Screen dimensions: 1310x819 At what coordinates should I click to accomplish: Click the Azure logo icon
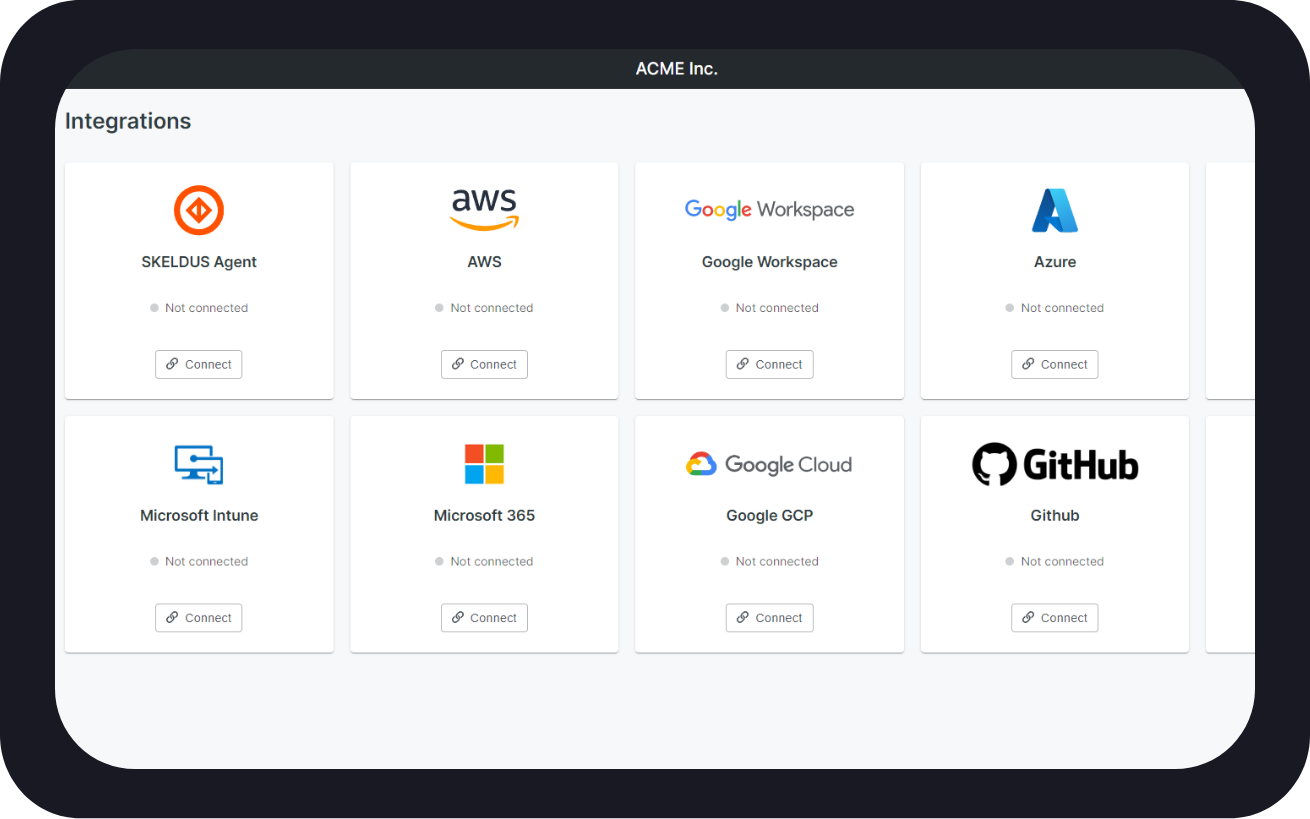coord(1055,210)
